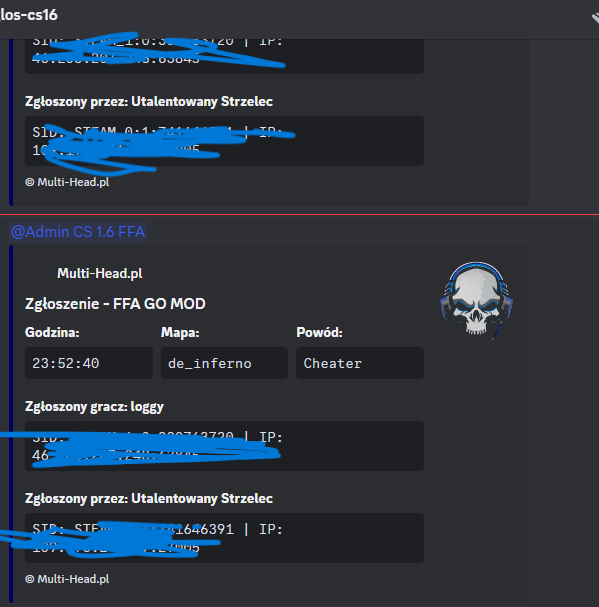Select the reported player loggy SID code block
Image resolution: width=599 pixels, height=607 pixels.
(224, 446)
